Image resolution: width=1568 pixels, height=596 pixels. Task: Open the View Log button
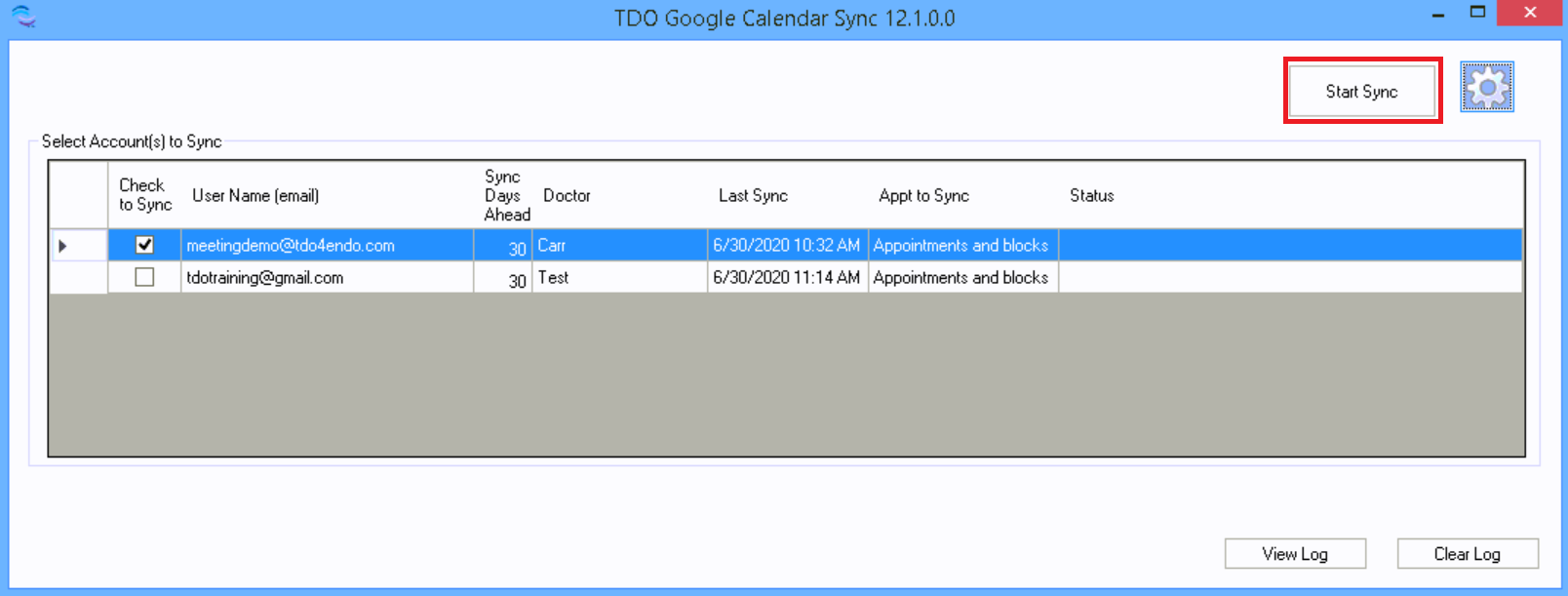click(x=1294, y=554)
